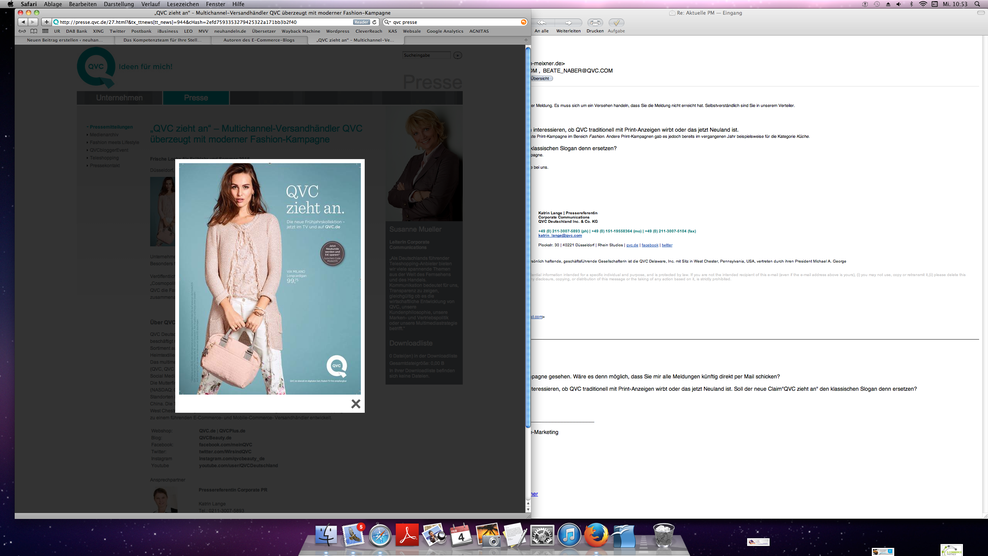Open TextEdit from the Dock
Viewport: 988px width, 556px height.
(515, 535)
